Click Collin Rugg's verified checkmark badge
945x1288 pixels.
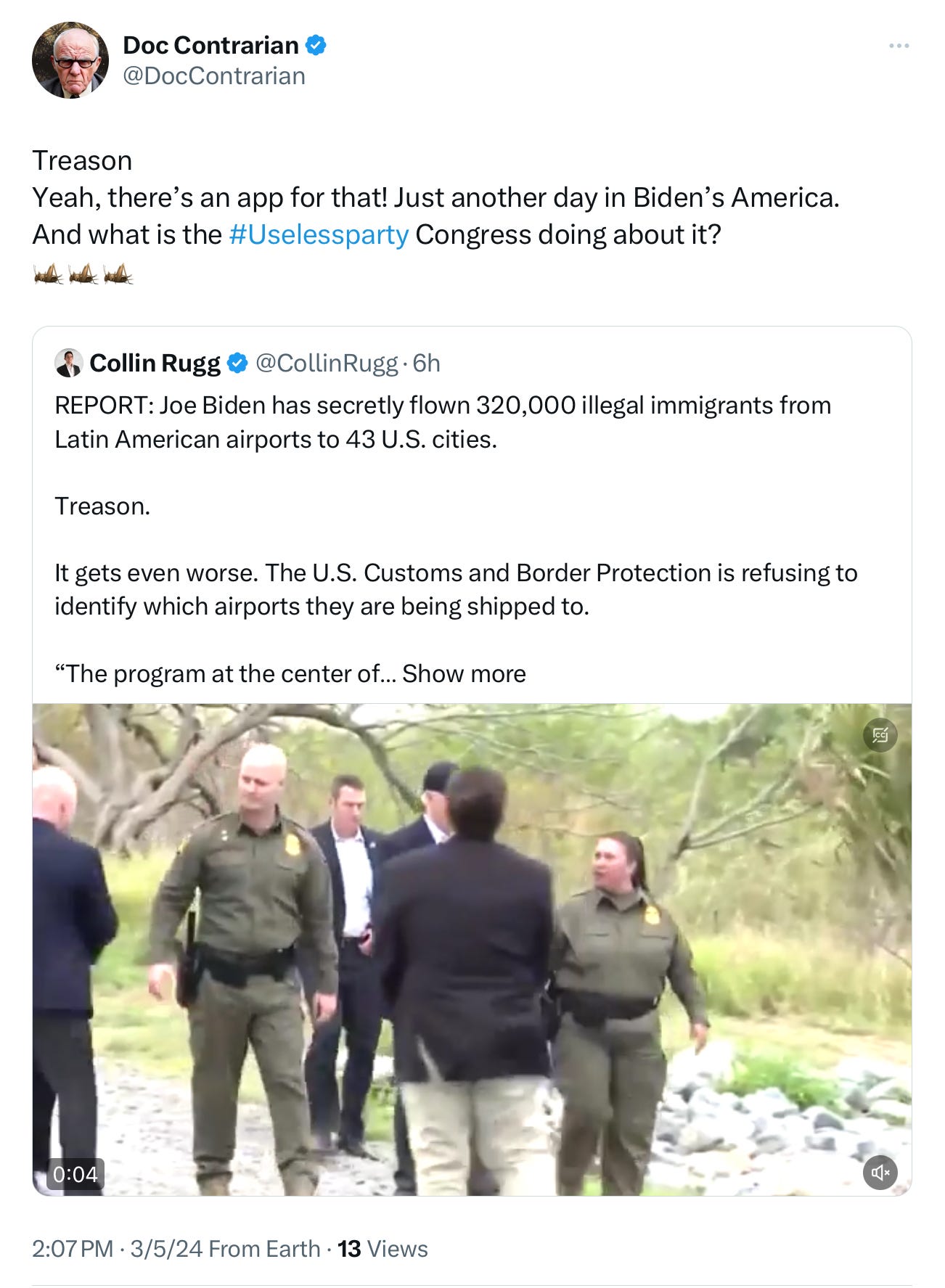(237, 363)
